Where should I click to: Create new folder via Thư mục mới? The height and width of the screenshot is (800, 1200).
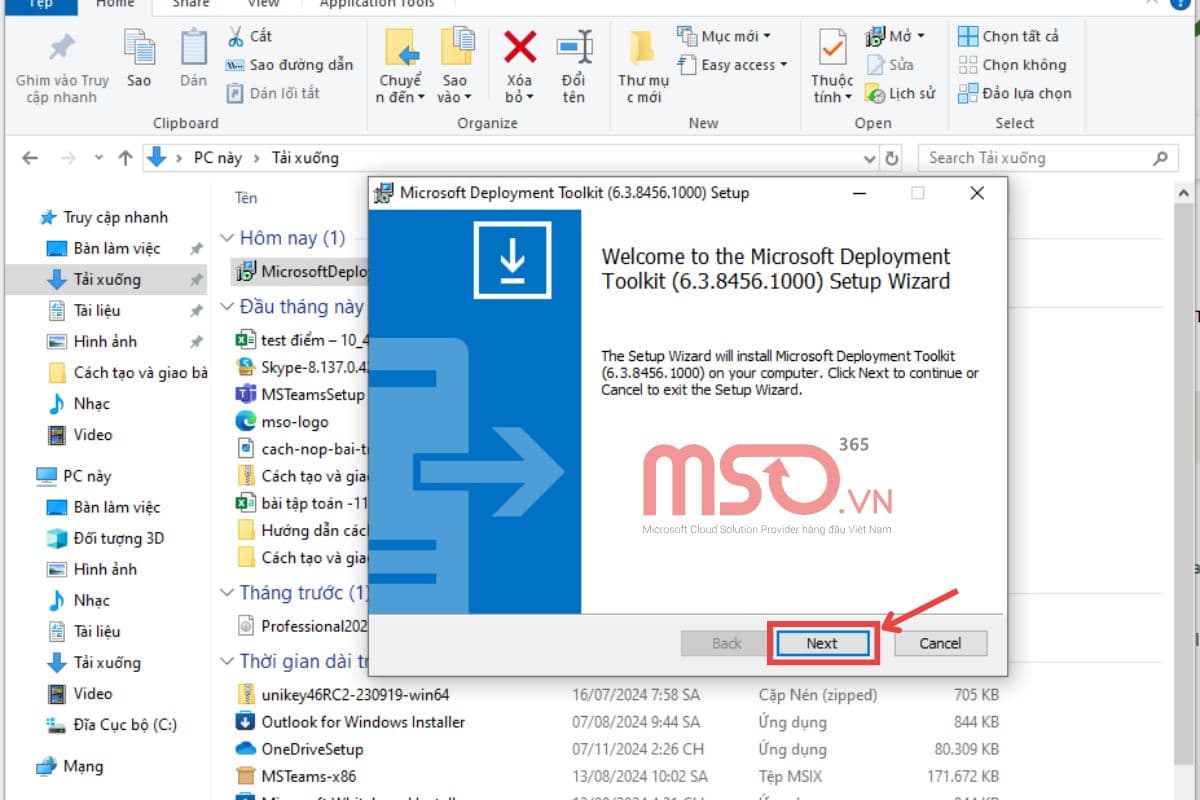pos(643,67)
